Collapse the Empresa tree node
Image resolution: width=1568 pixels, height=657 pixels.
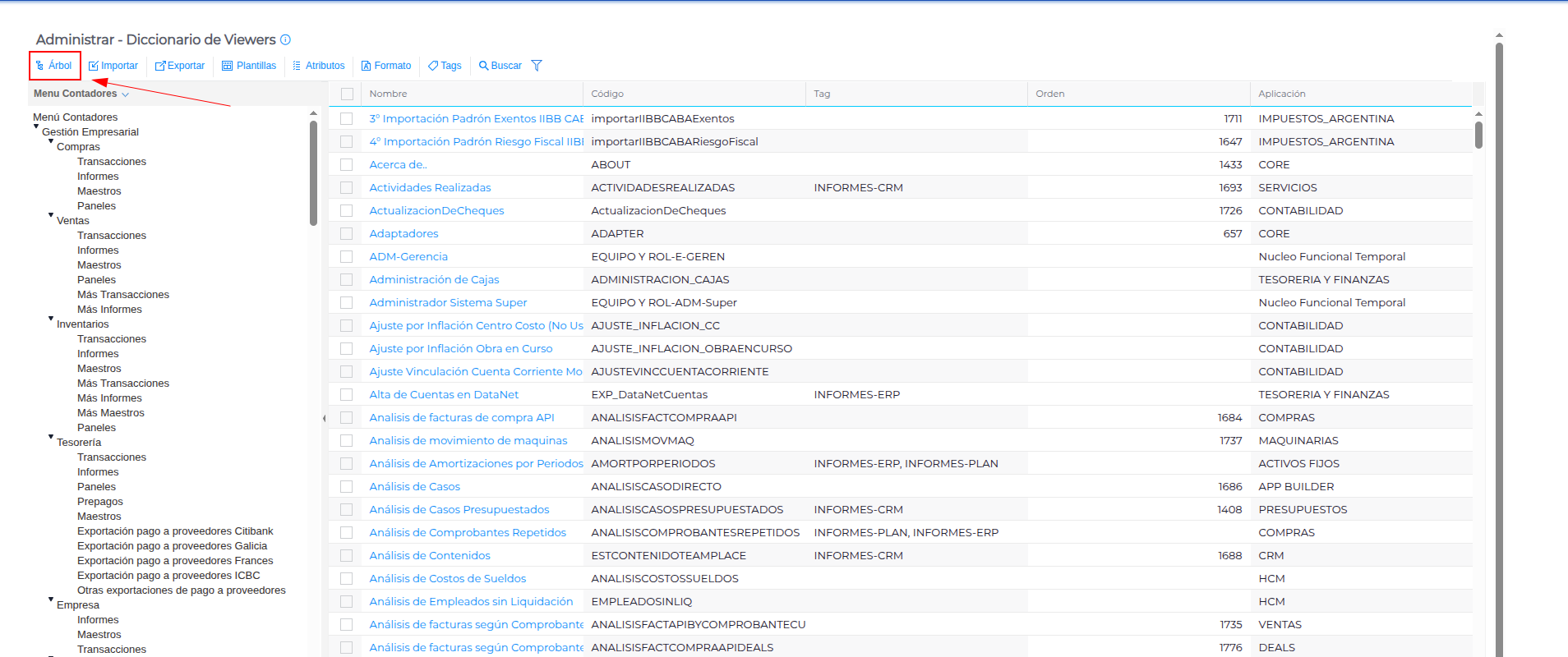(51, 600)
